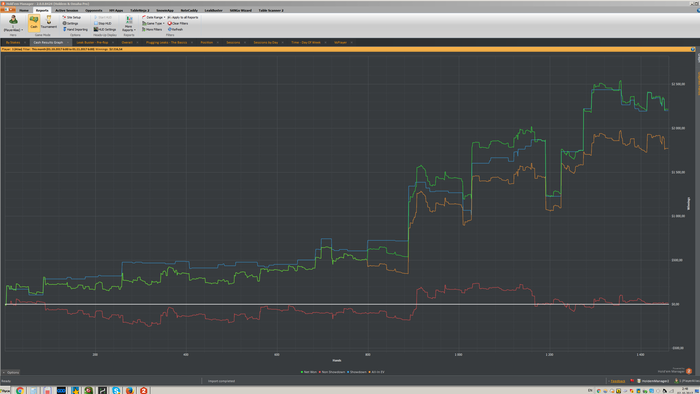This screenshot has height=394, width=700.
Task: Switch to the HM Apps ribbon tab
Action: (116, 10)
